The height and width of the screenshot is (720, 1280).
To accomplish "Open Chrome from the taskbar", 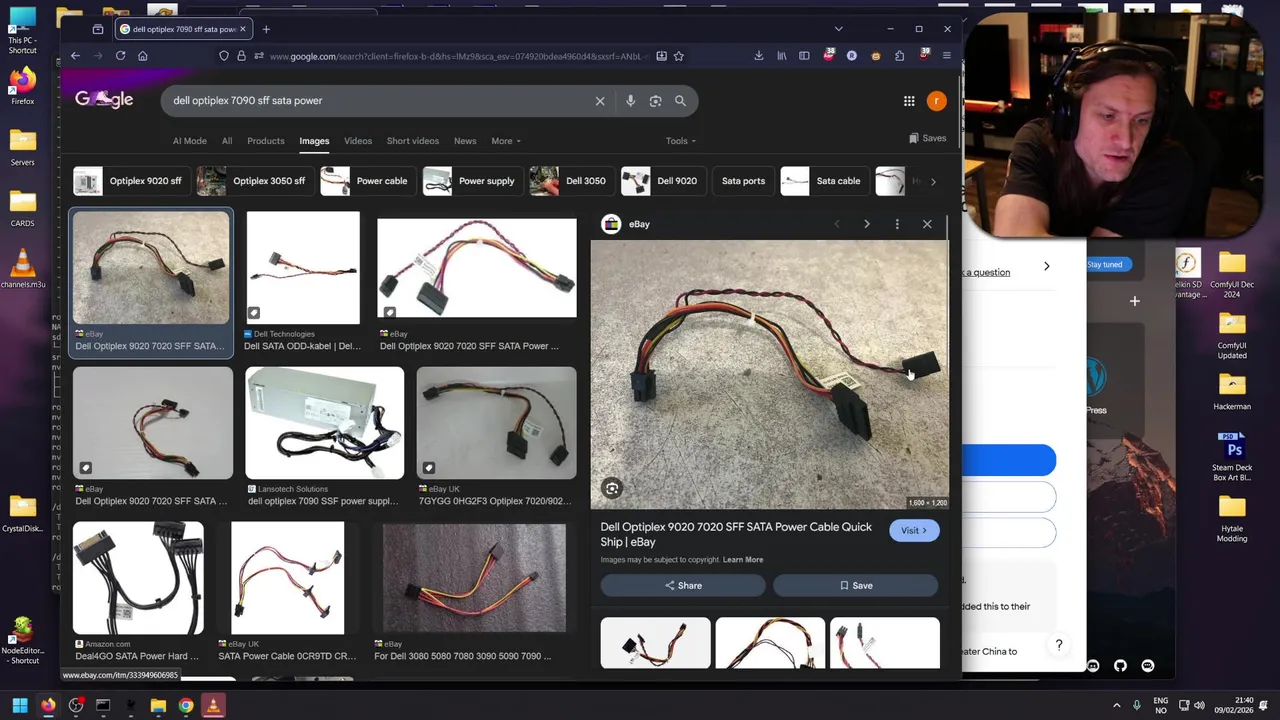I will coord(185,706).
